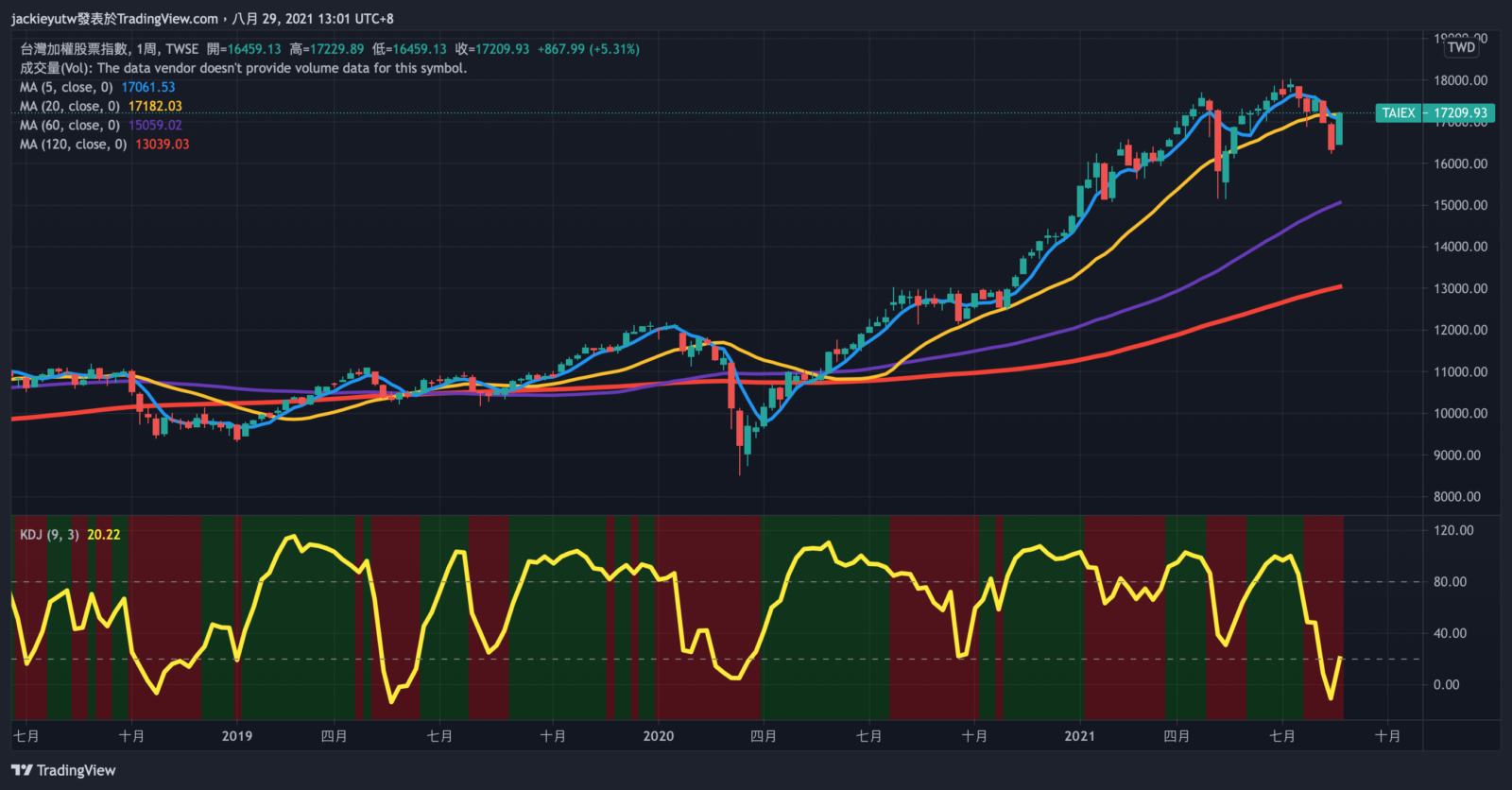Image resolution: width=1512 pixels, height=790 pixels.
Task: Select the MA (20, close, 0) indicator legend
Action: tap(70, 106)
